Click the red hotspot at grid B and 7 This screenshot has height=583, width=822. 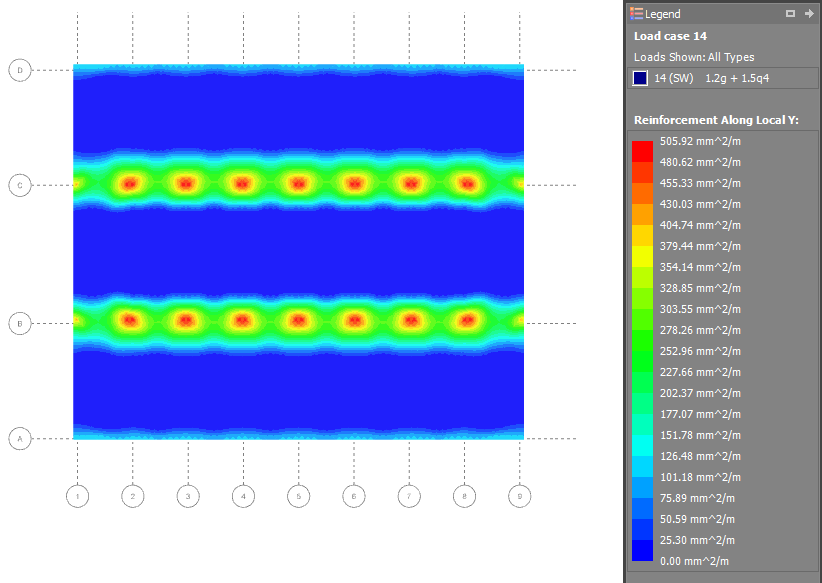pyautogui.click(x=411, y=319)
